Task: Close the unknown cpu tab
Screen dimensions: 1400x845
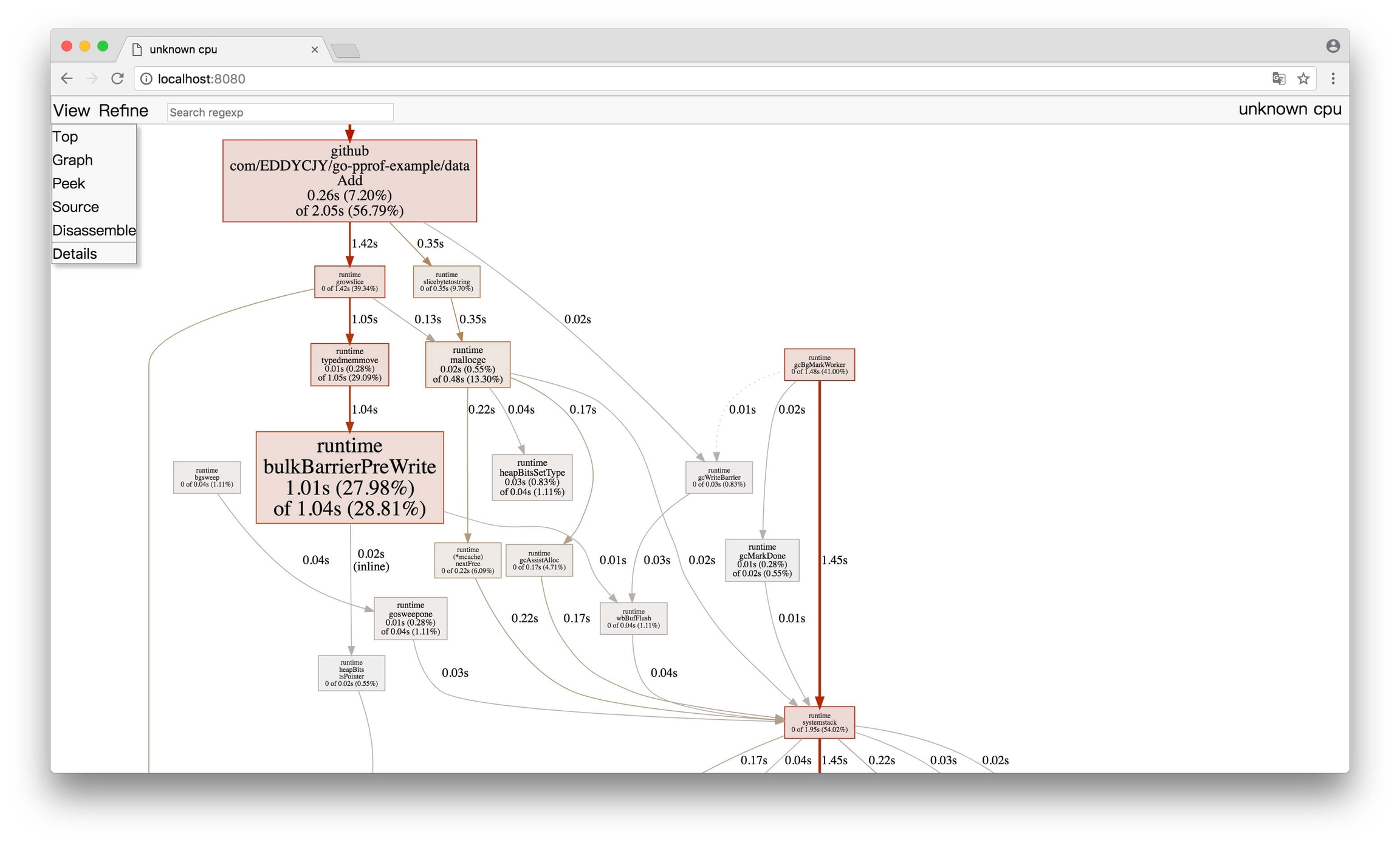Action: (x=315, y=49)
